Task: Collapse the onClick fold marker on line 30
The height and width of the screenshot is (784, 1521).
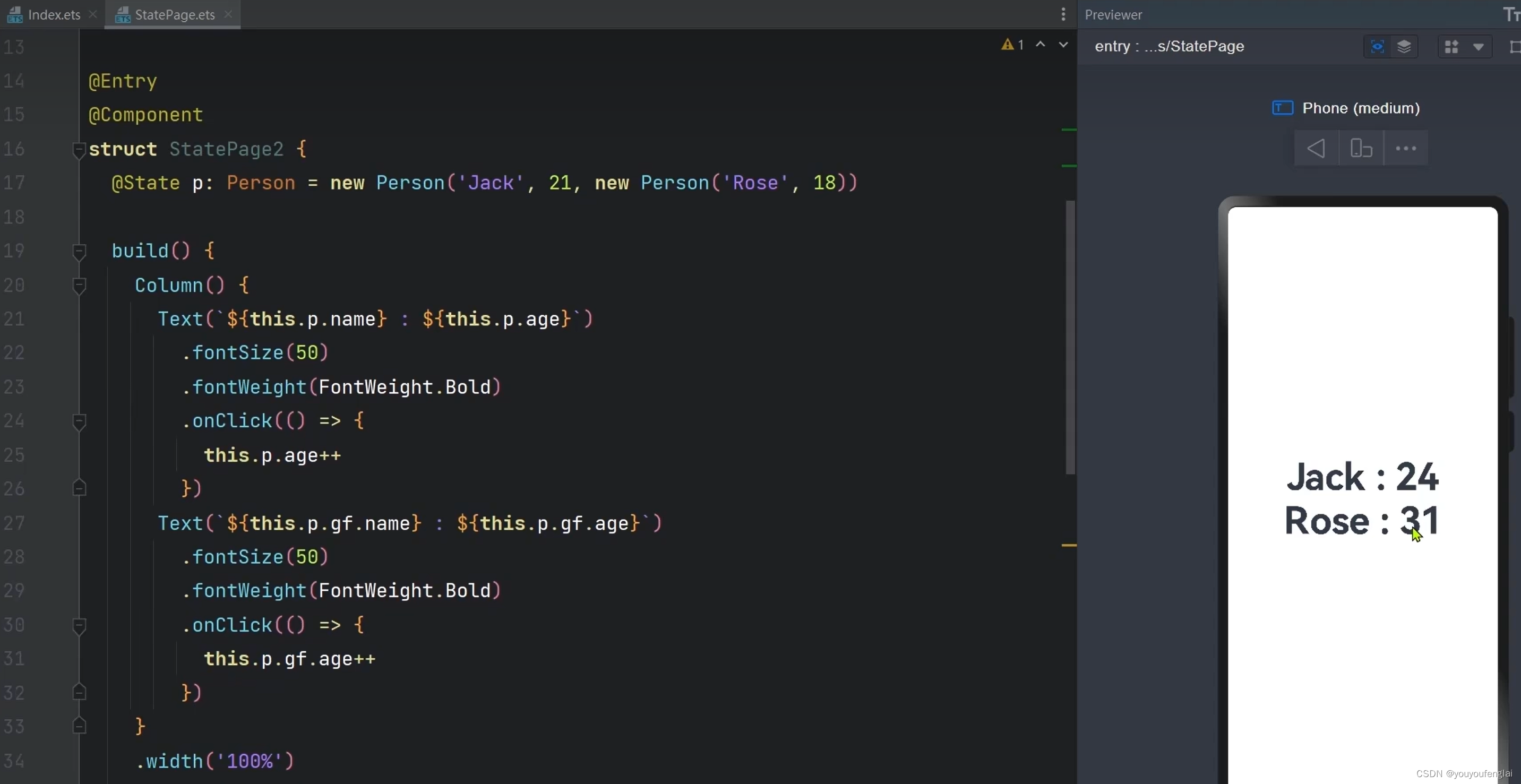Action: (x=79, y=626)
